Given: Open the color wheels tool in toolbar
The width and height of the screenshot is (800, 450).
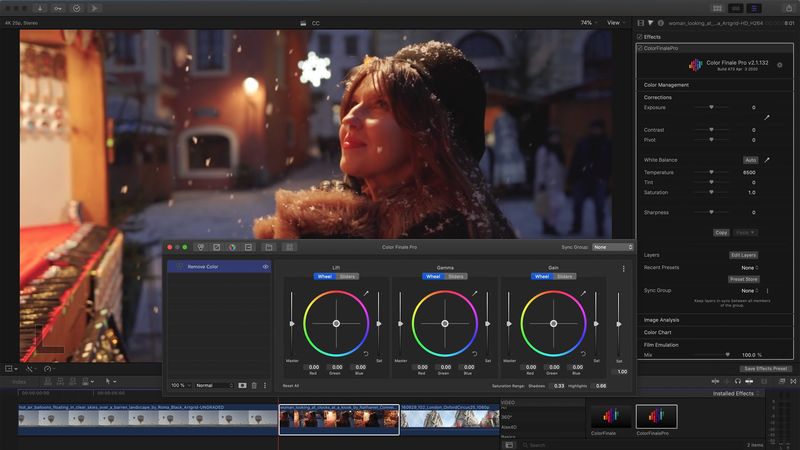Looking at the screenshot, I should (231, 246).
